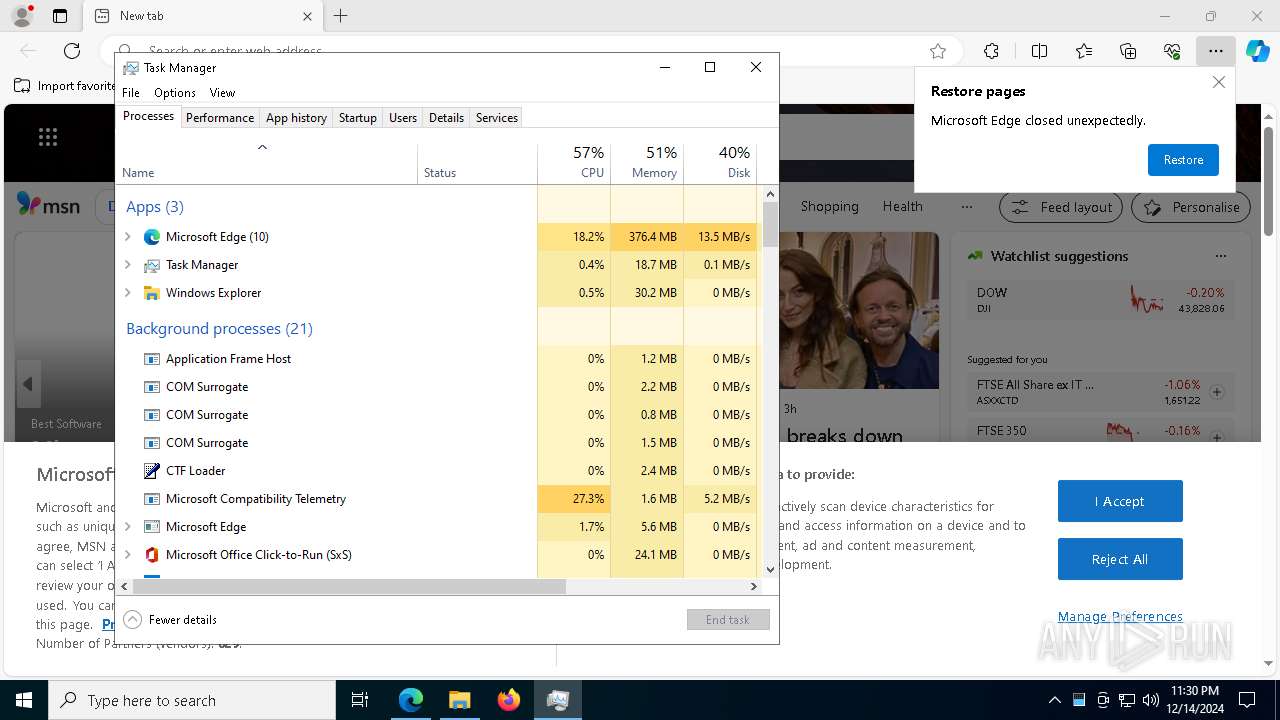Viewport: 1280px width, 720px height.
Task: Click the Microsoft Office Click-to-Run icon
Action: (x=152, y=555)
